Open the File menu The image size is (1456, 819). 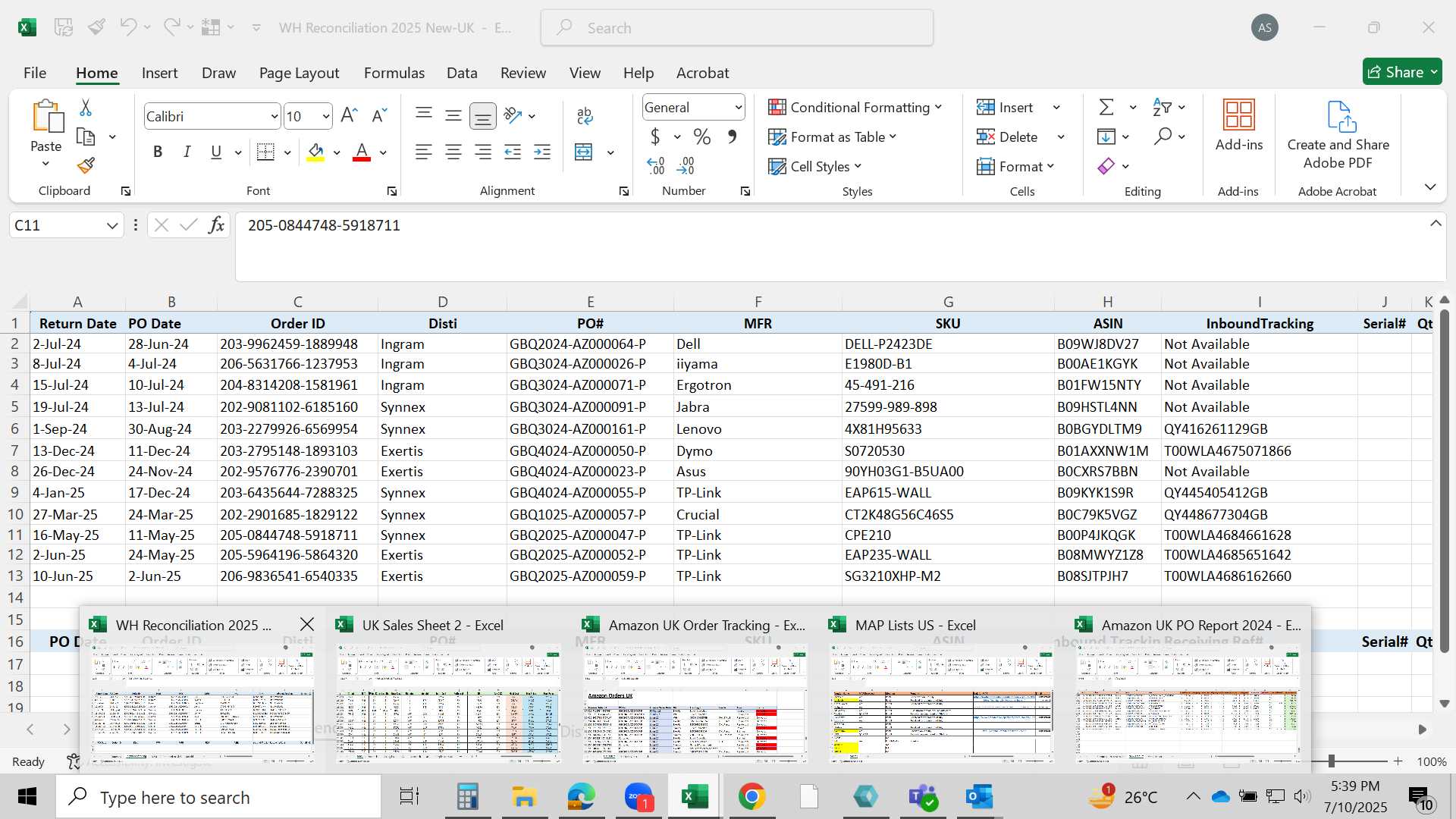35,73
